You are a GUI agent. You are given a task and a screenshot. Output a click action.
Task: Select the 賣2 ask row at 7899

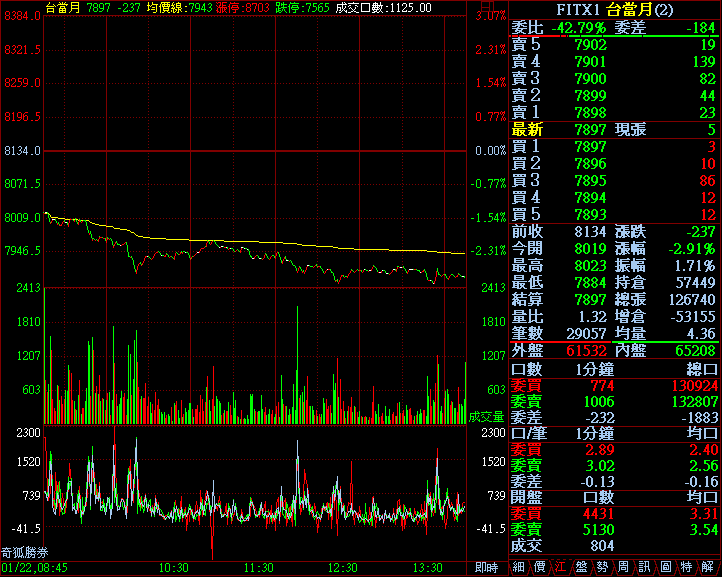[x=614, y=96]
